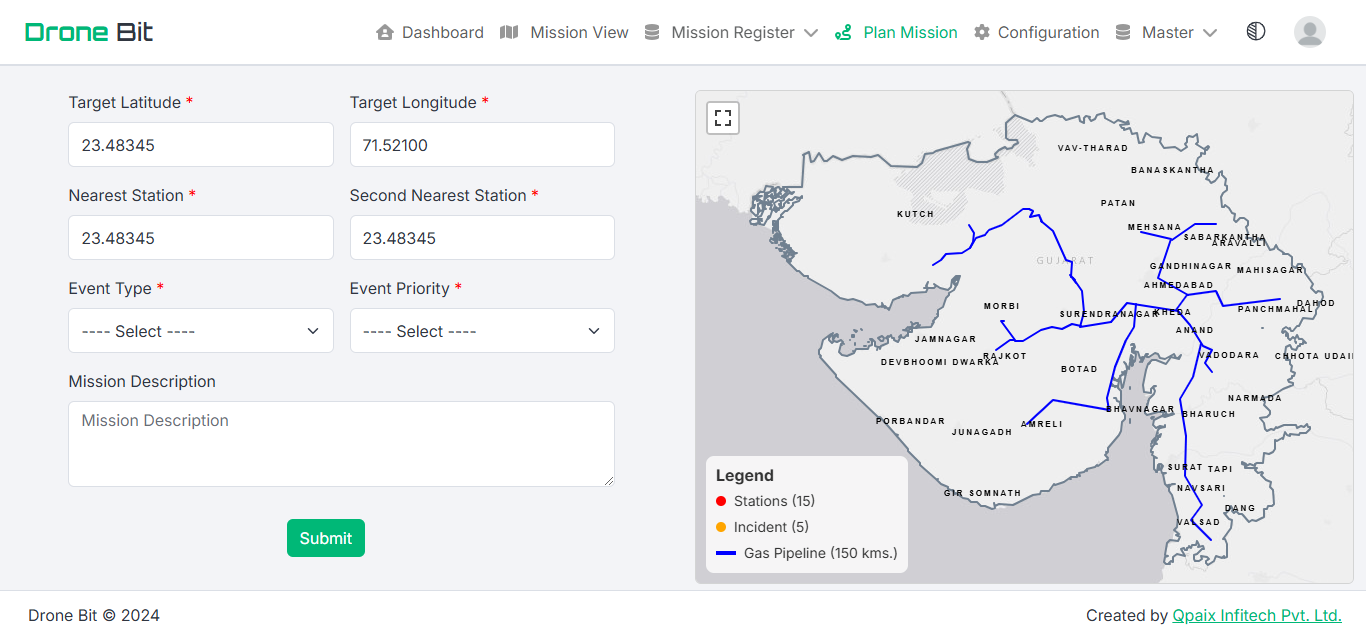Visit the Qpaix Infitech Pvt. Ltd. link
This screenshot has width=1366, height=639.
1256,615
